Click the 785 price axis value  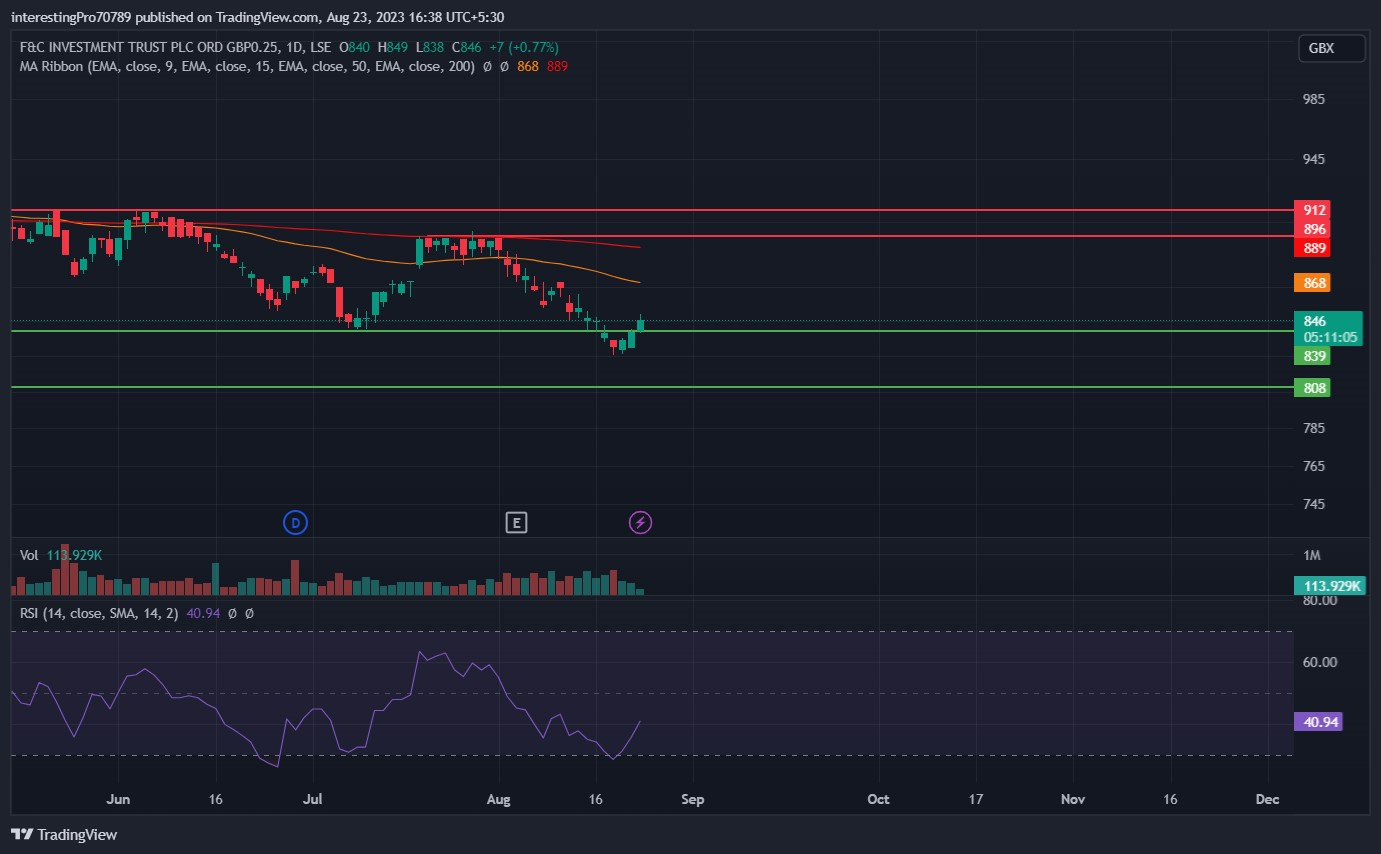tap(1314, 428)
